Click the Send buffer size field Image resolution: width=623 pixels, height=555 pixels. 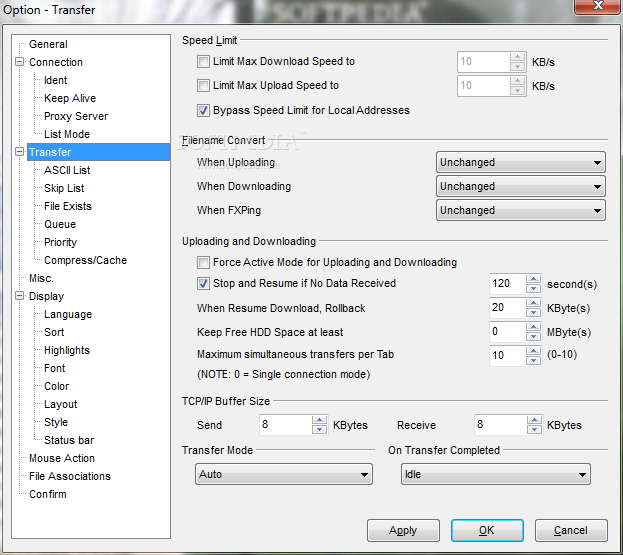coord(286,425)
